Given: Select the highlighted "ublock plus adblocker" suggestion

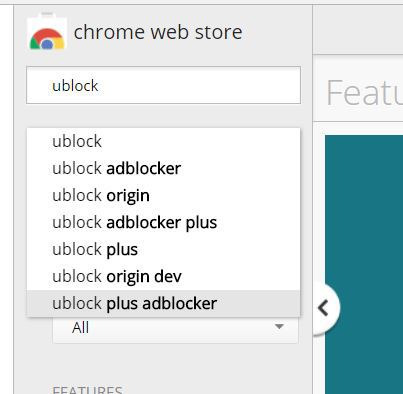Looking at the screenshot, I should click(163, 303).
